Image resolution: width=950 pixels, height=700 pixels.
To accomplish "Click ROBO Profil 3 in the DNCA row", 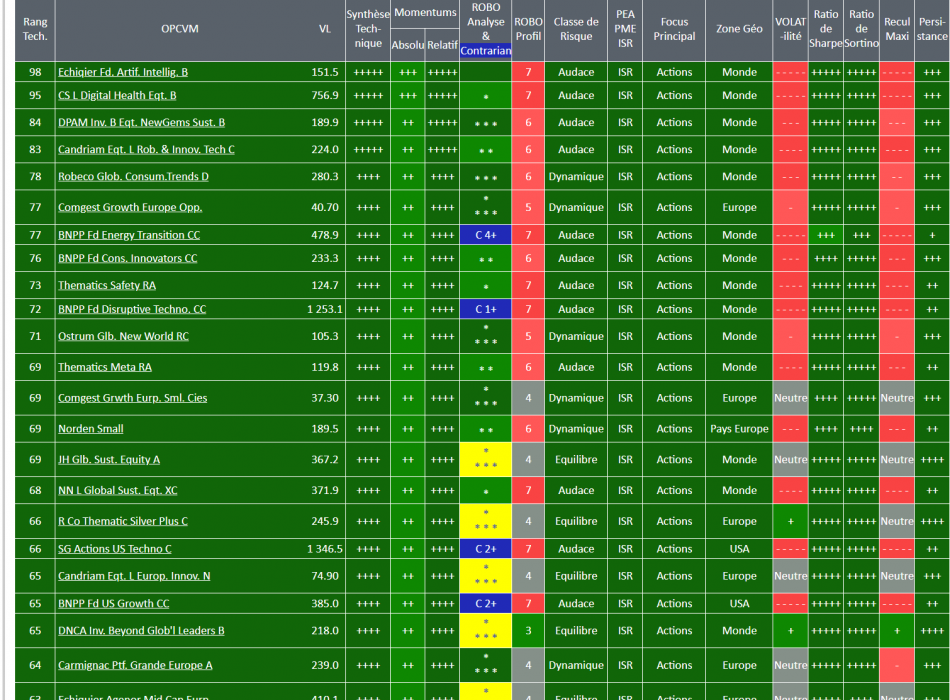I will point(528,631).
